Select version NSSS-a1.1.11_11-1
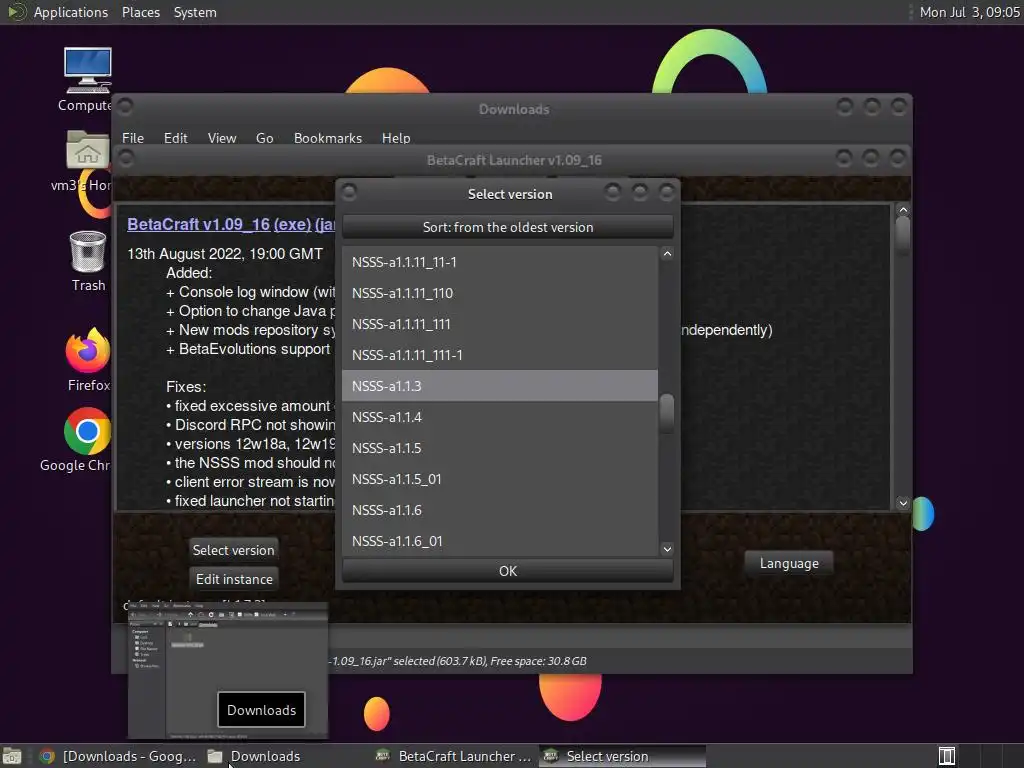This screenshot has width=1024, height=768. point(500,262)
